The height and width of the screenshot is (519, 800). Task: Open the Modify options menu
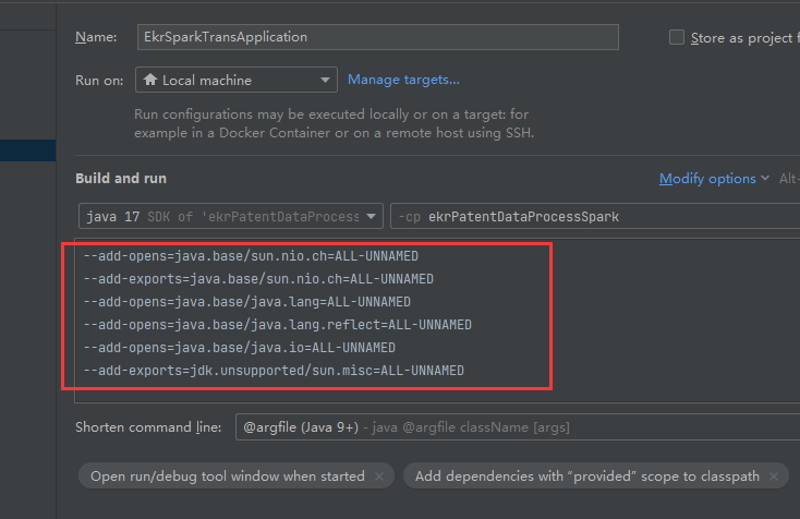click(707, 179)
